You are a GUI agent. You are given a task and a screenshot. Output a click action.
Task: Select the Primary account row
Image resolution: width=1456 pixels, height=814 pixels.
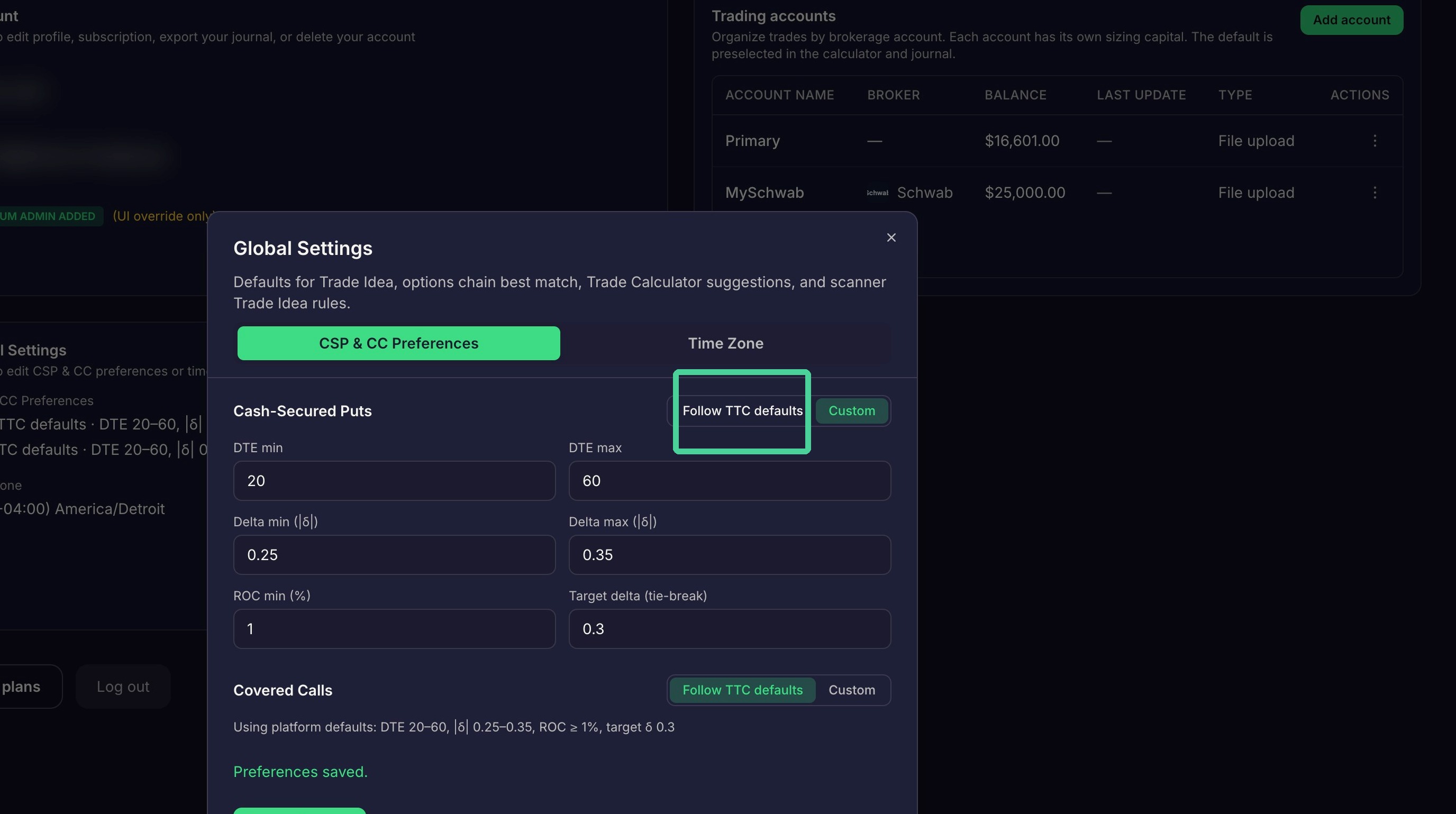click(1057, 141)
